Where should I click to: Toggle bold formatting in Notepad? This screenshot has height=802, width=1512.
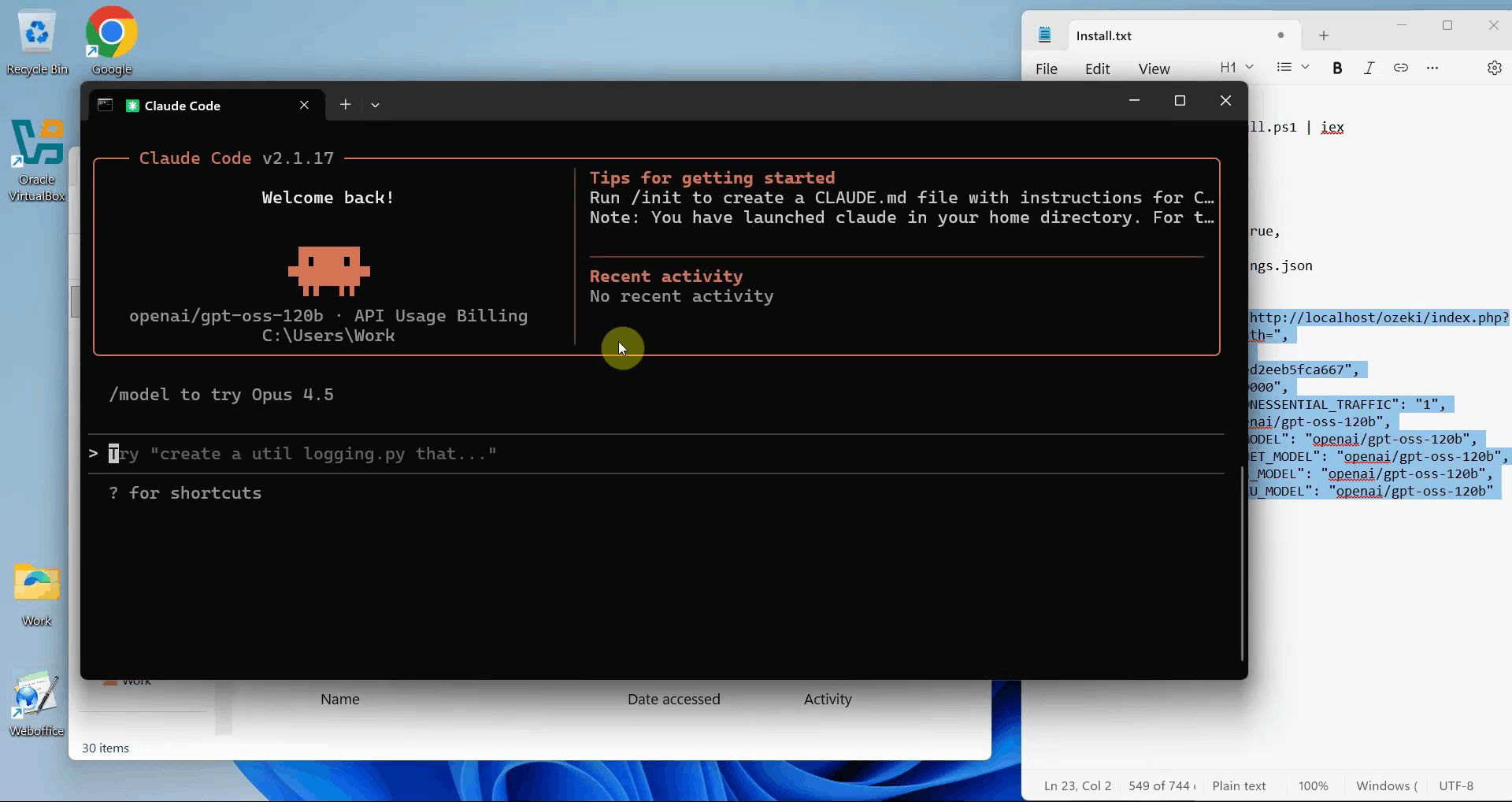tap(1337, 68)
